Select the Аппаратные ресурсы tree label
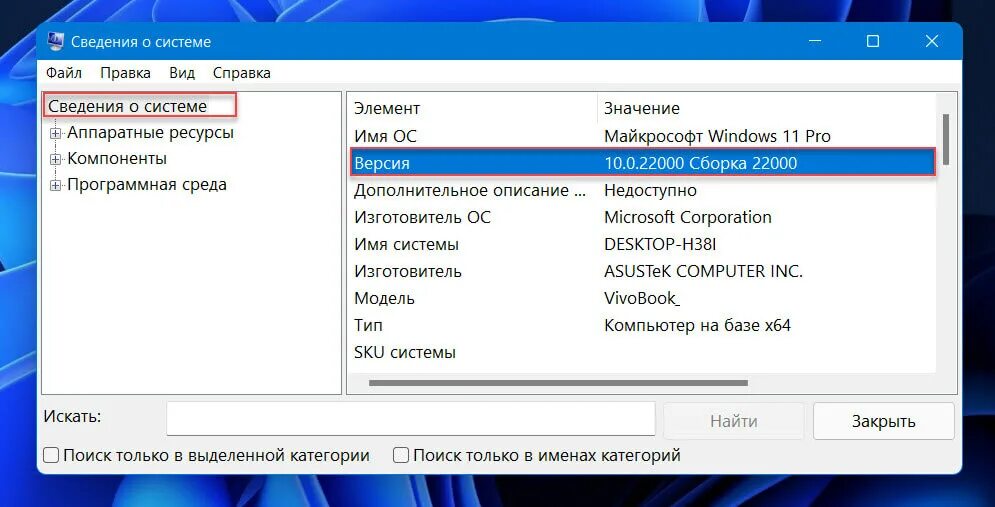This screenshot has height=507, width=995. 150,133
